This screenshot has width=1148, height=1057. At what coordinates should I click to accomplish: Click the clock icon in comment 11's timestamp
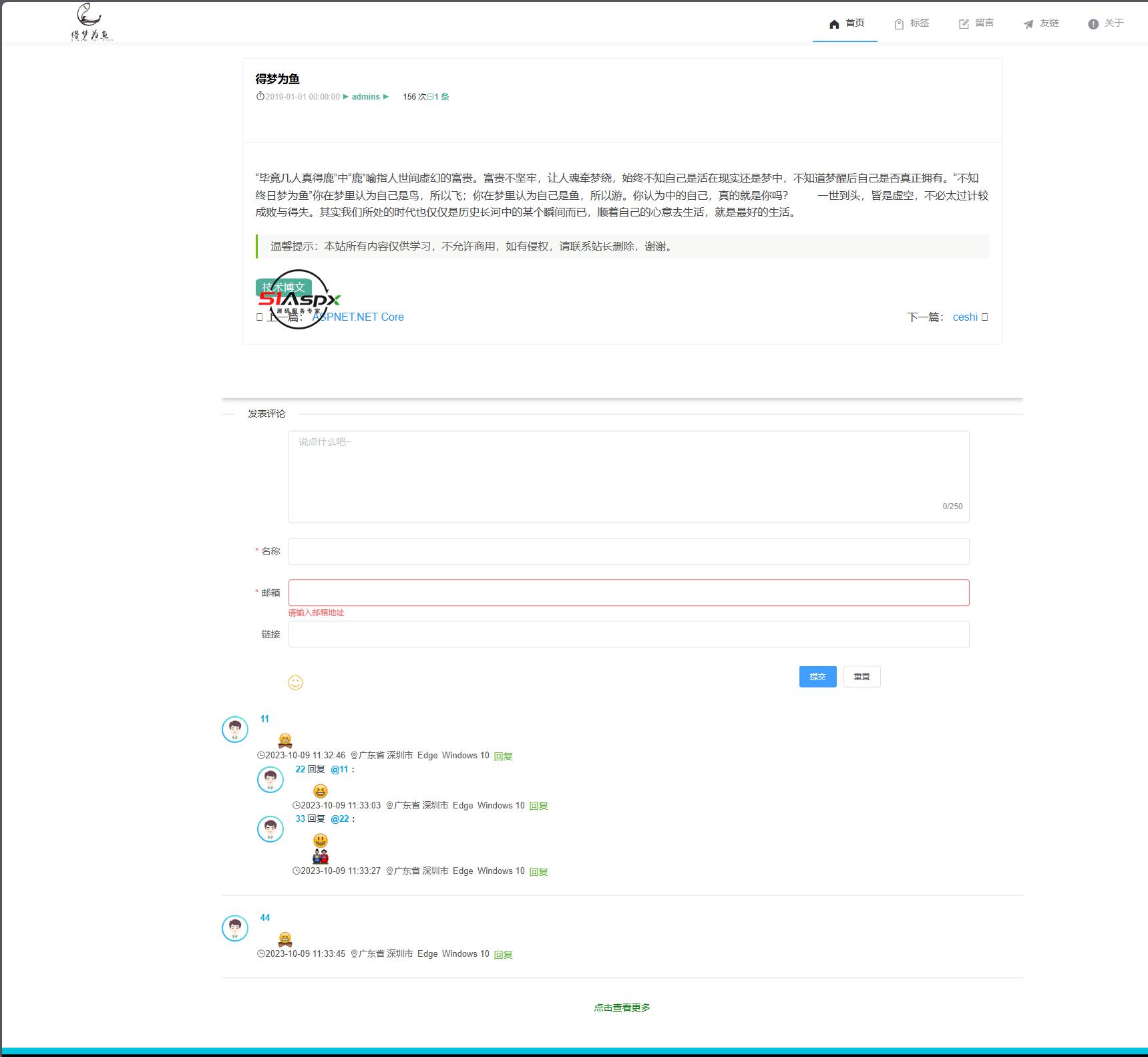click(261, 755)
